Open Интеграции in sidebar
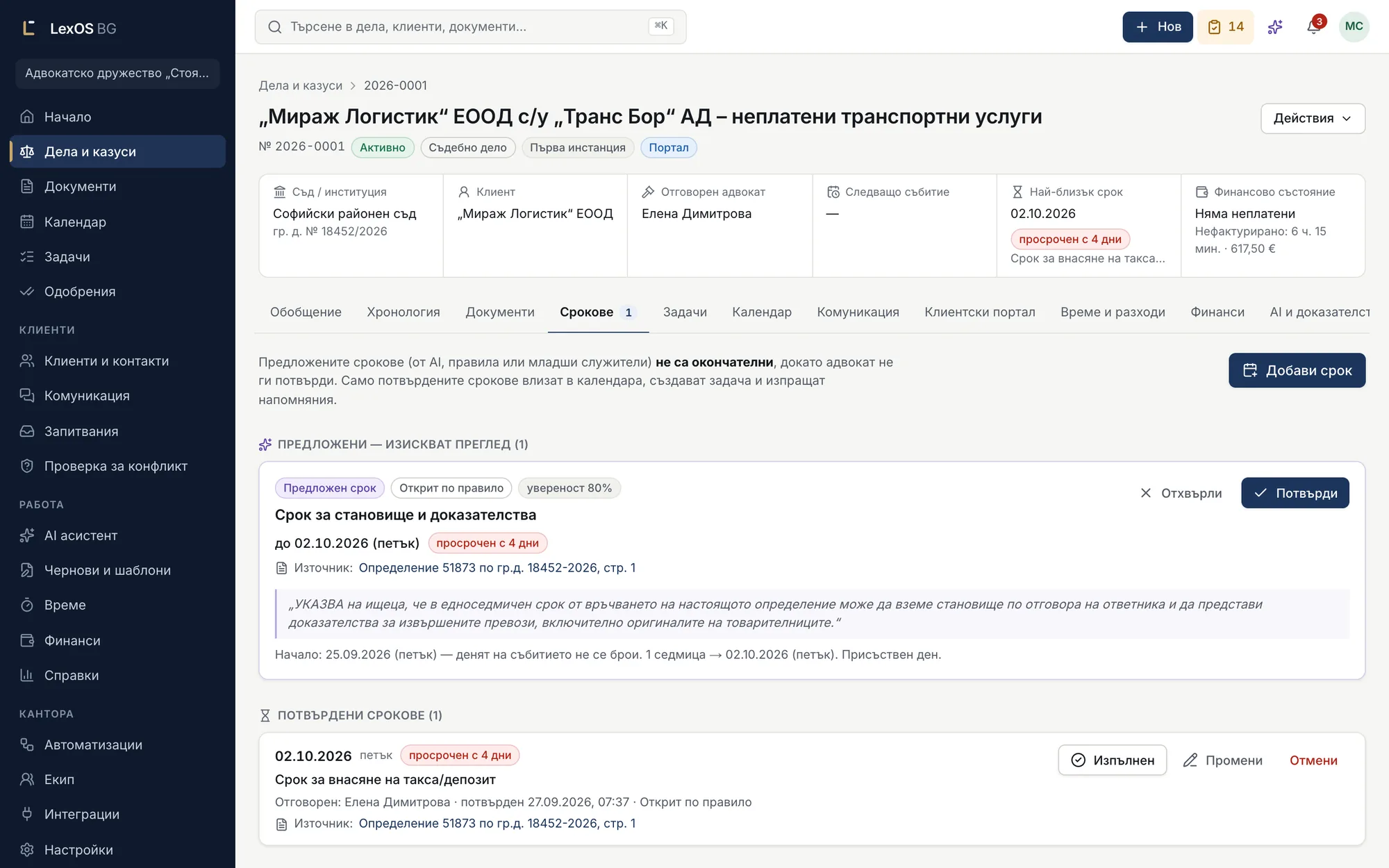1389x868 pixels. 118,814
